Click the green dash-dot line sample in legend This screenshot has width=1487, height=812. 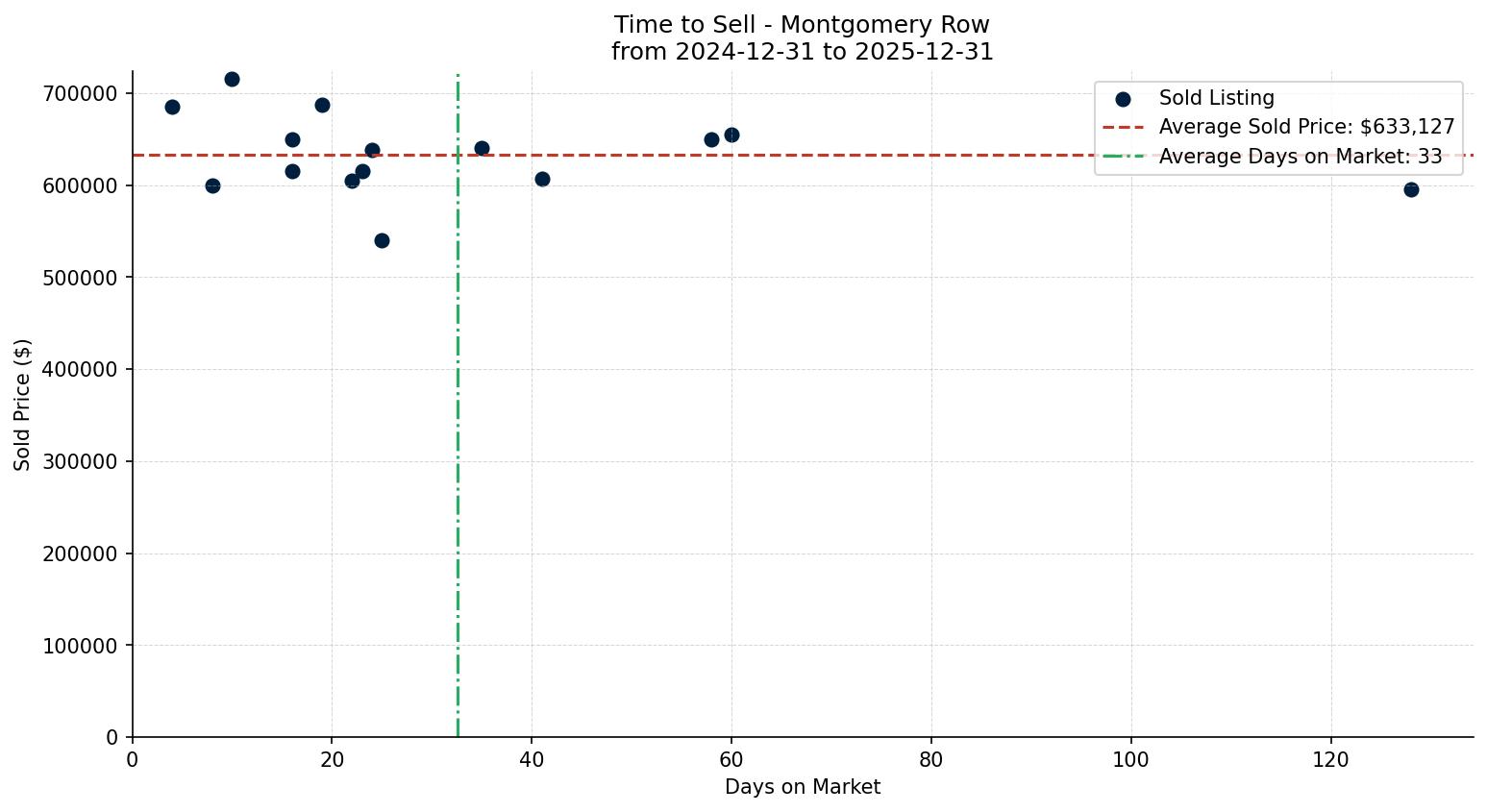[x=1123, y=156]
